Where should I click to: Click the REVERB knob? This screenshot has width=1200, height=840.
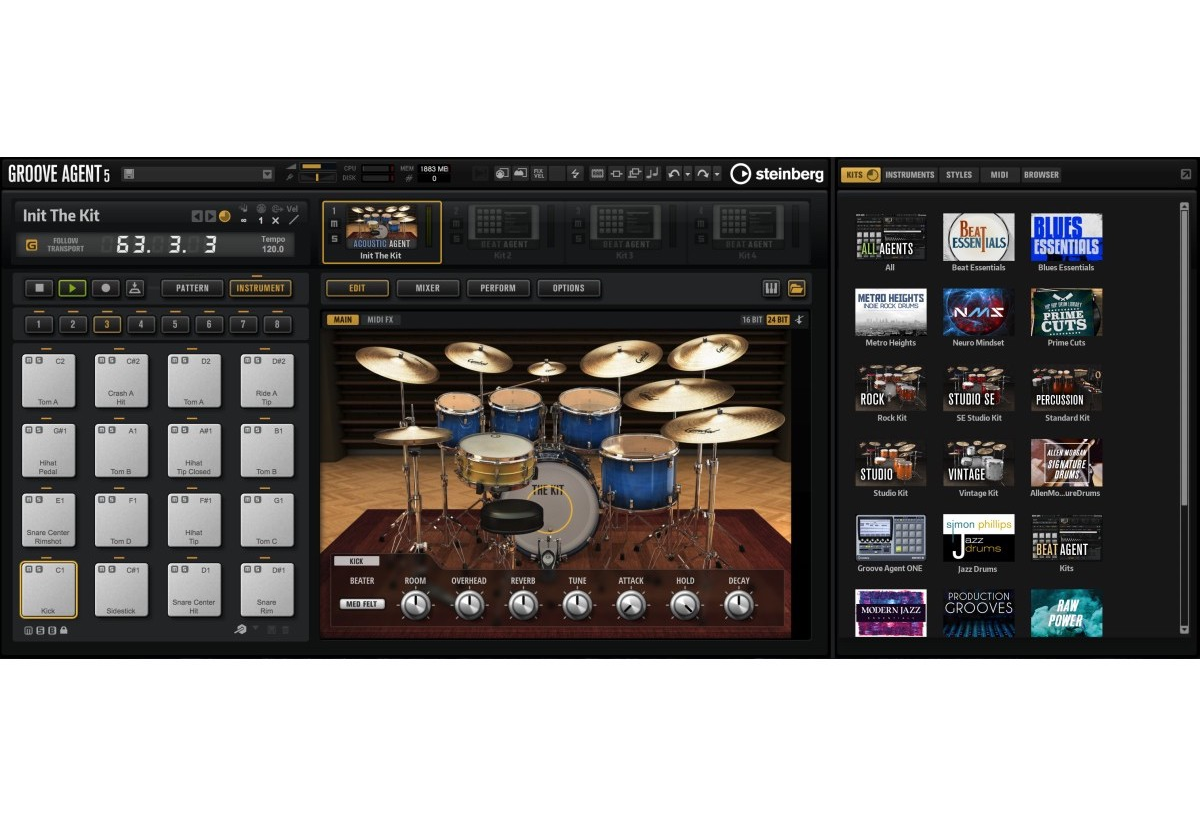pyautogui.click(x=523, y=604)
